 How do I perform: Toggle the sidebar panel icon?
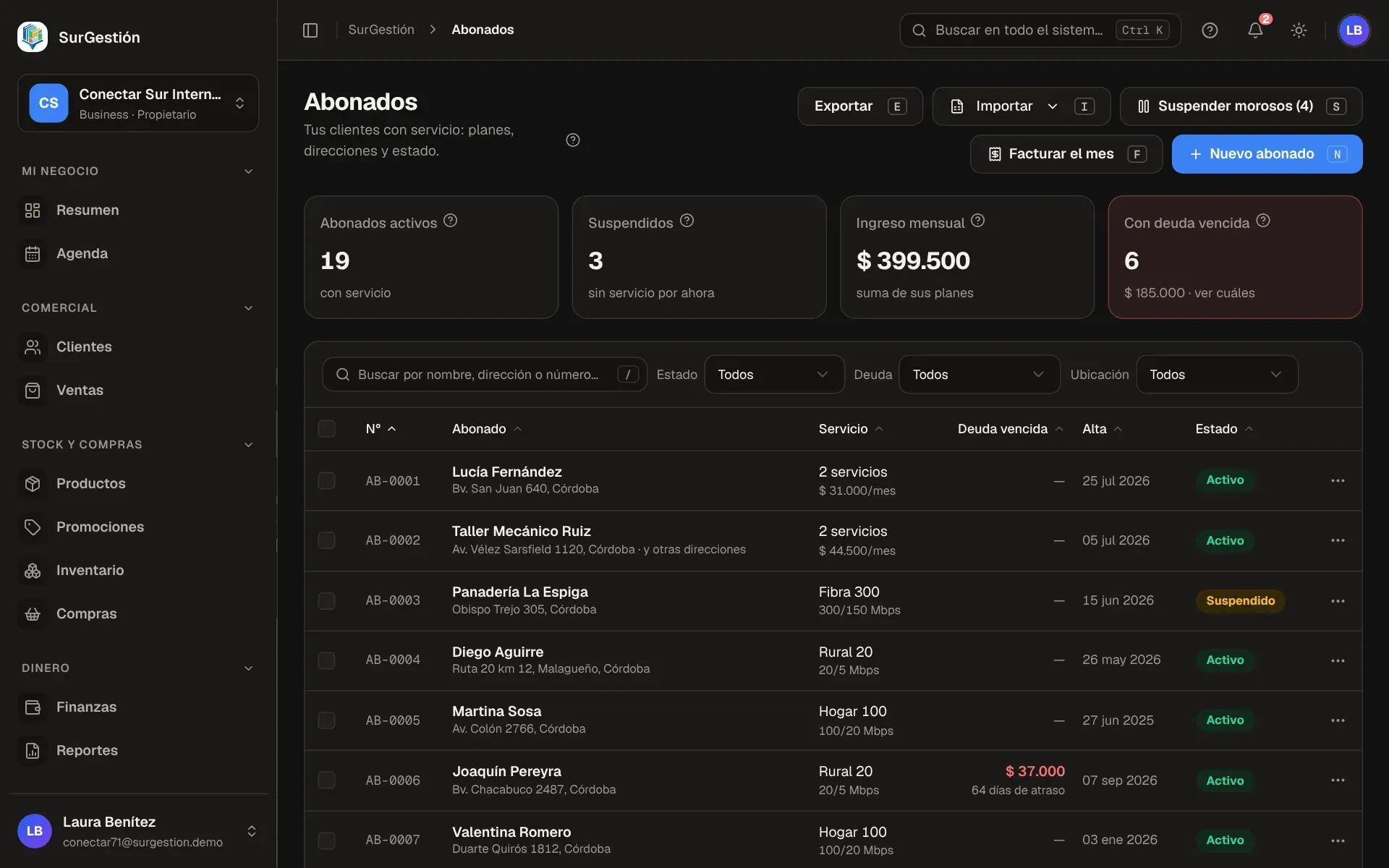point(310,30)
